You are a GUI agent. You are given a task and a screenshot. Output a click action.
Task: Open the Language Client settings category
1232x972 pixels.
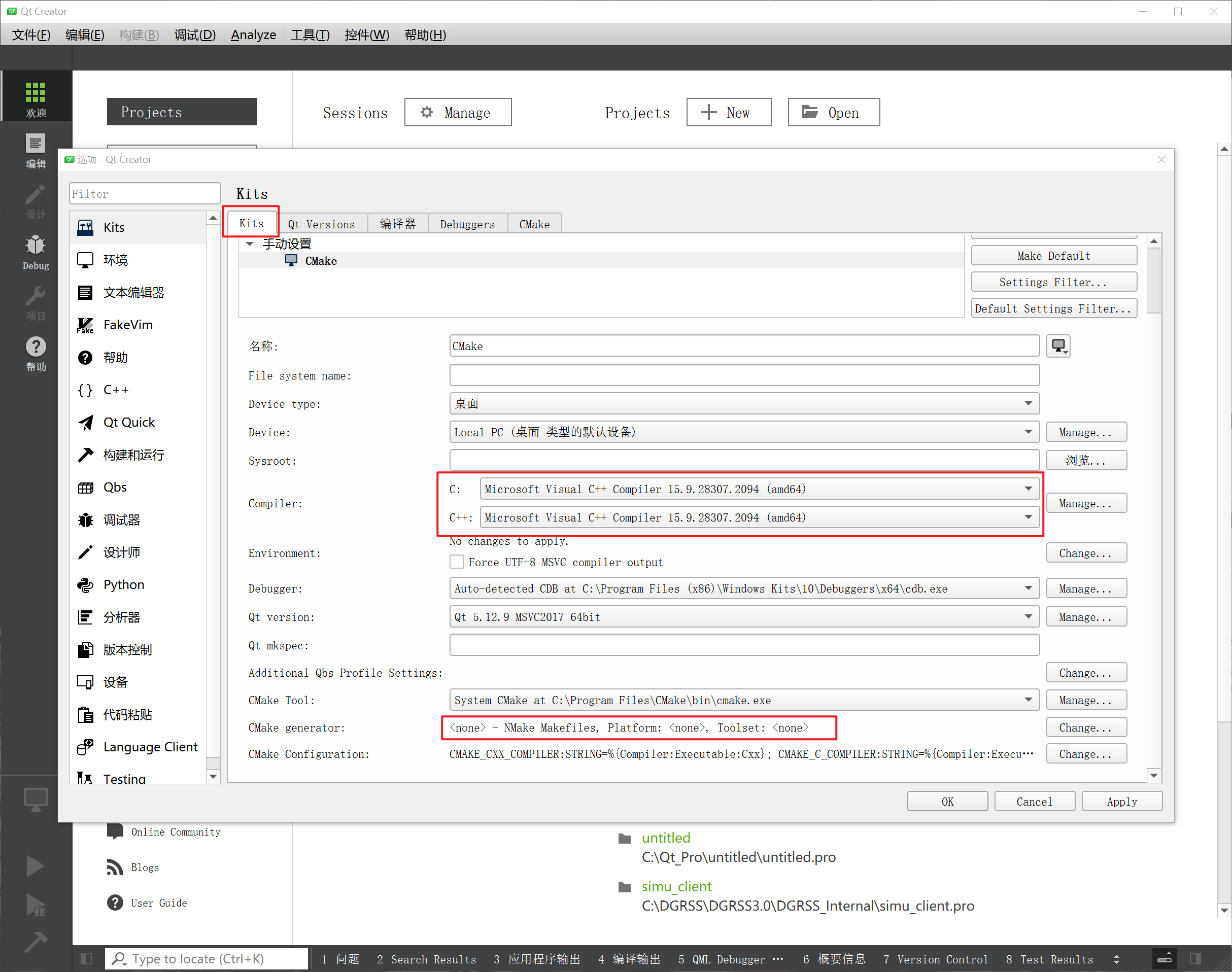point(150,747)
